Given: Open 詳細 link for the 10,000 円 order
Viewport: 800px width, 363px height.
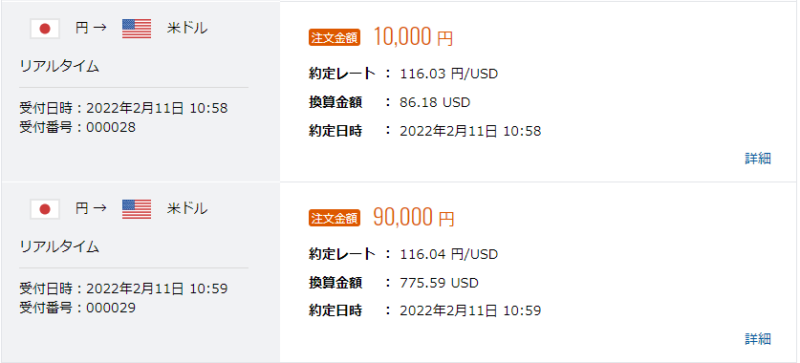Looking at the screenshot, I should coord(758,159).
